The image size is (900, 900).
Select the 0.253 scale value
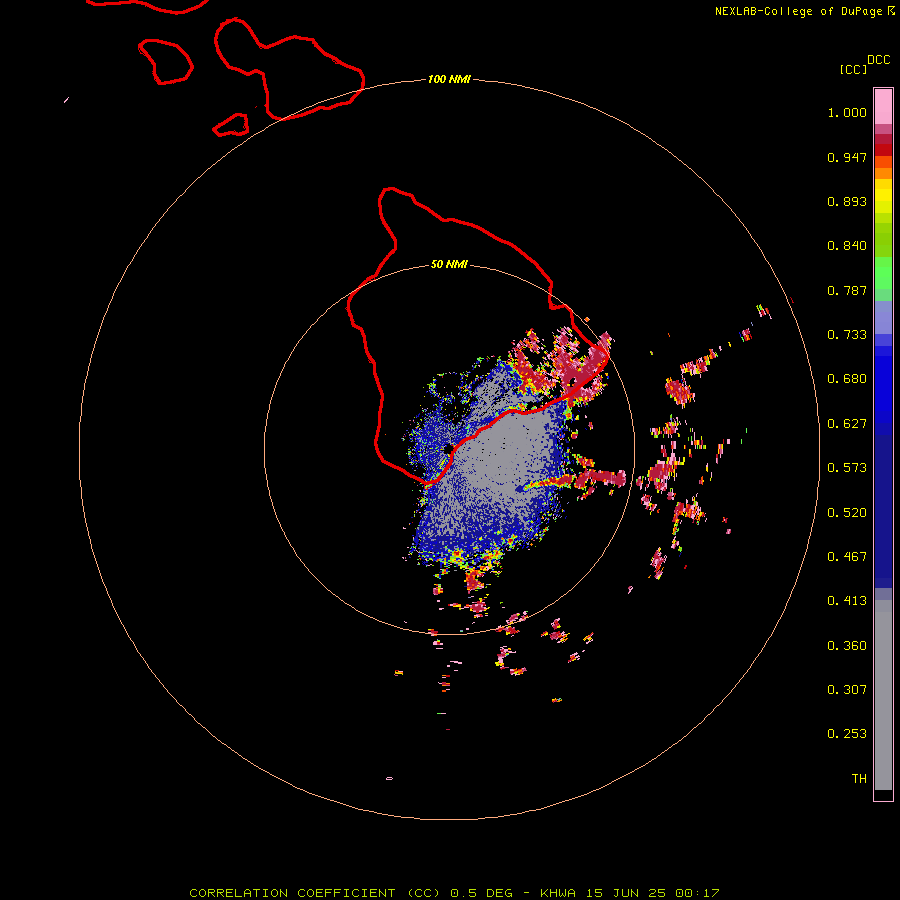(847, 734)
